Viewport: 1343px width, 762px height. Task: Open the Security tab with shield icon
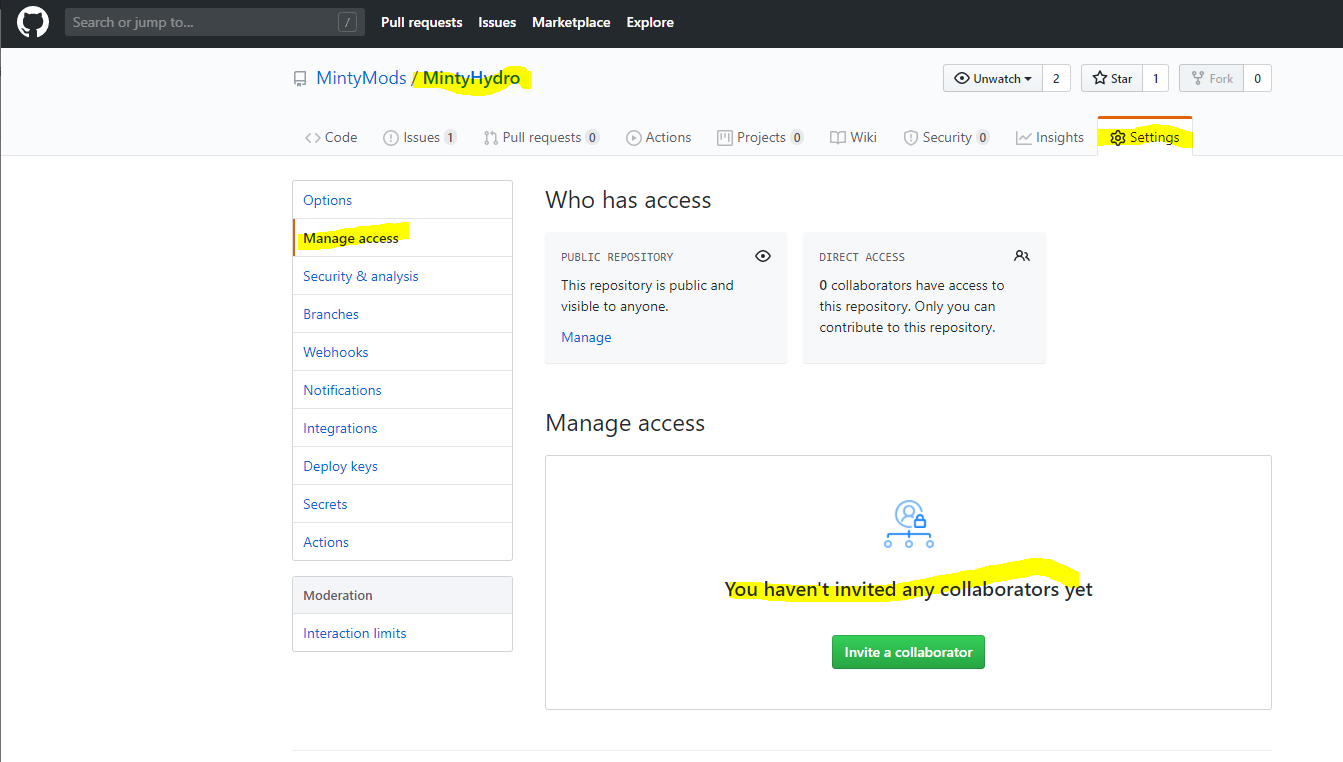946,137
